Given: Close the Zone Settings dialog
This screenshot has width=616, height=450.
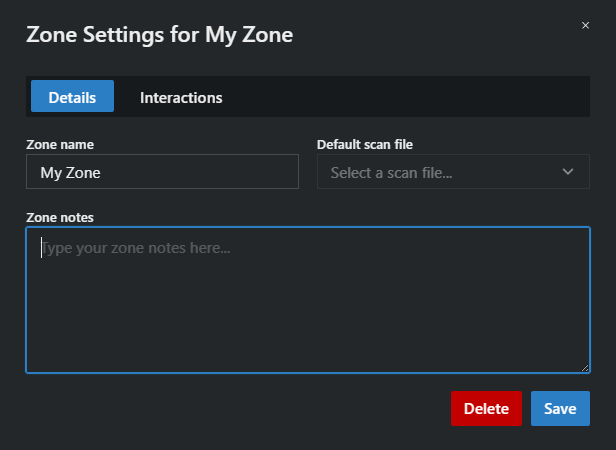Looking at the screenshot, I should 585,25.
